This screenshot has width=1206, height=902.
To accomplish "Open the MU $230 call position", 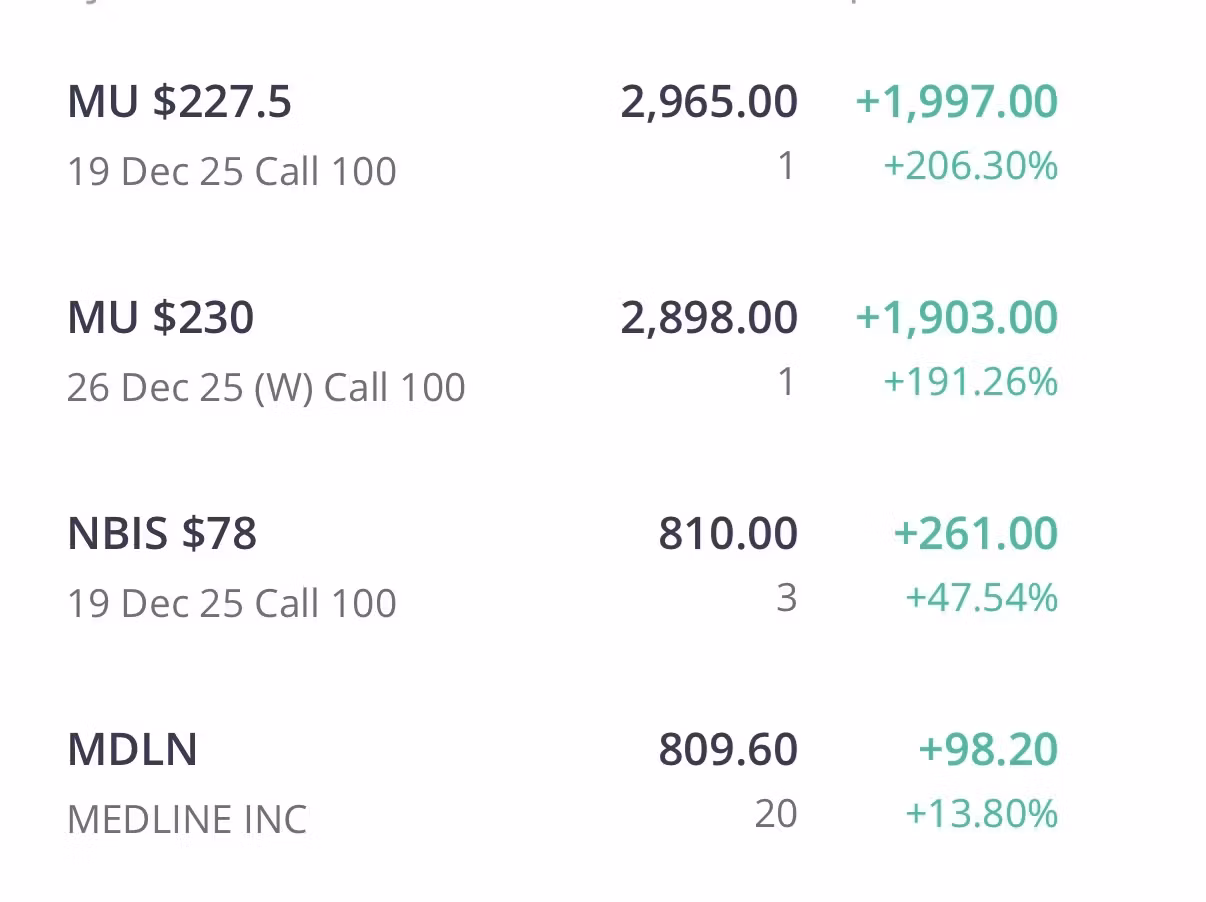I will click(x=160, y=318).
